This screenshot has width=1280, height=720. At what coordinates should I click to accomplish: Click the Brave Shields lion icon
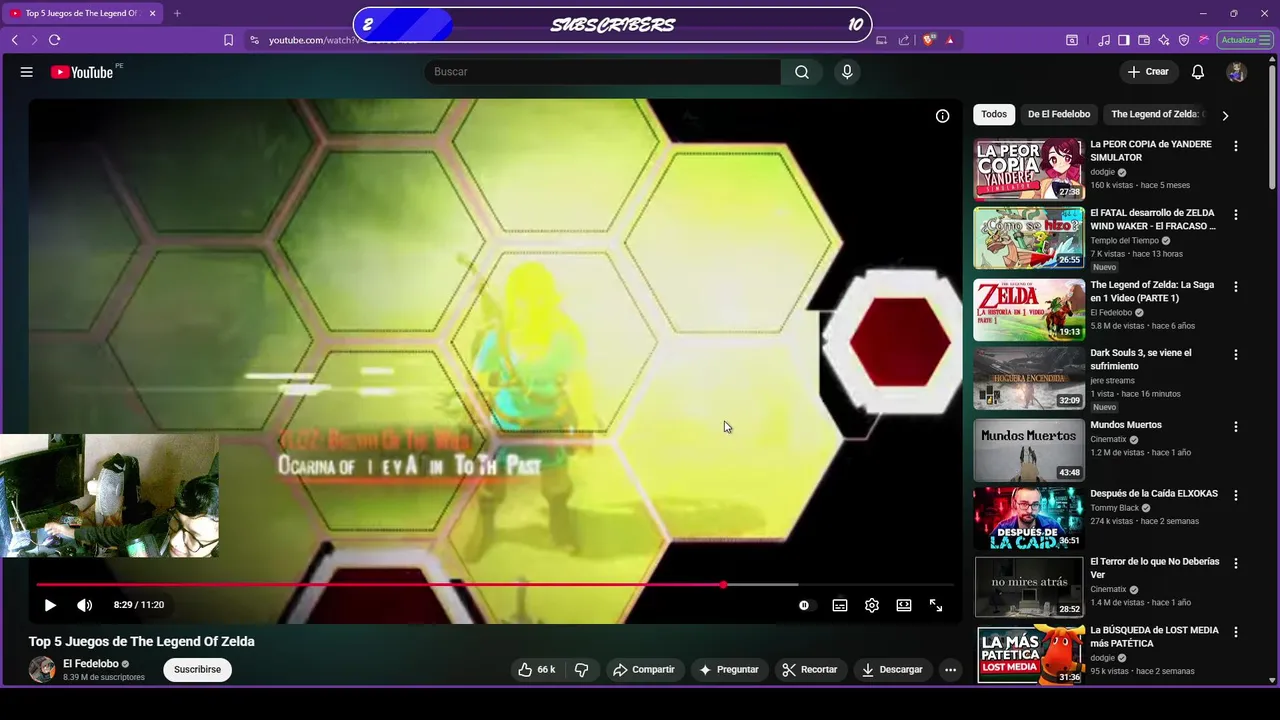click(929, 40)
